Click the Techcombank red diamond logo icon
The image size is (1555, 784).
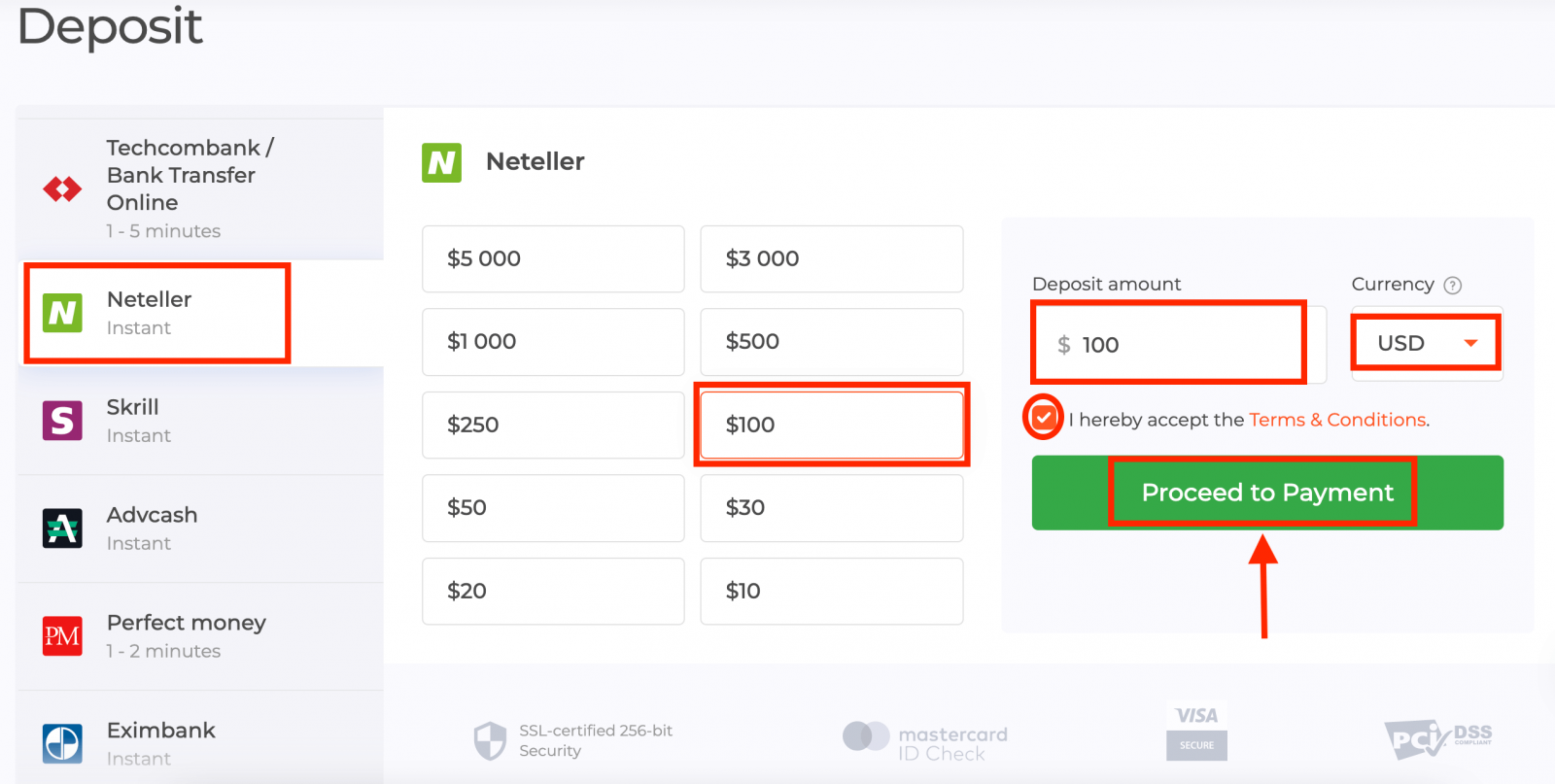(62, 188)
